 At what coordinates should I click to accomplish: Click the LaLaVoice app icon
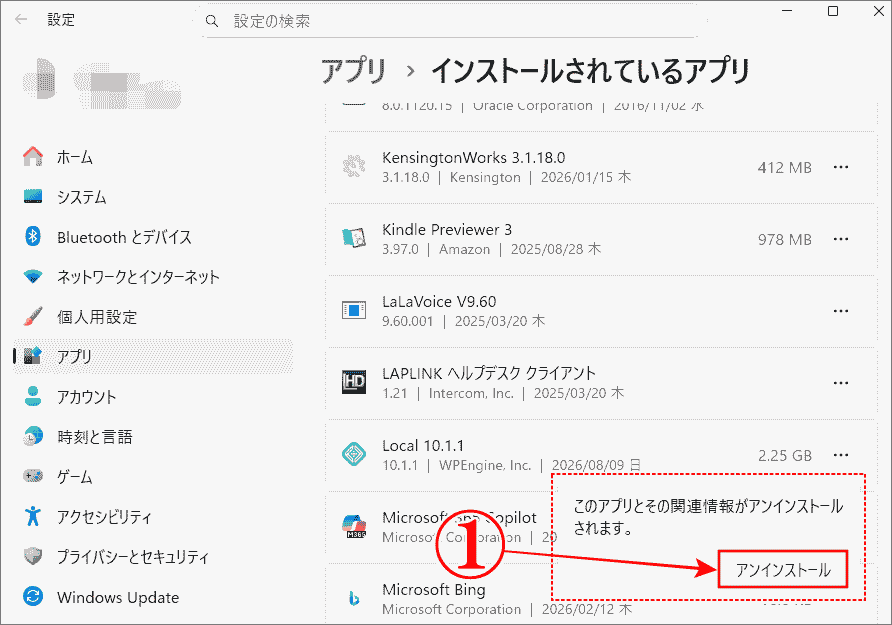[x=354, y=311]
